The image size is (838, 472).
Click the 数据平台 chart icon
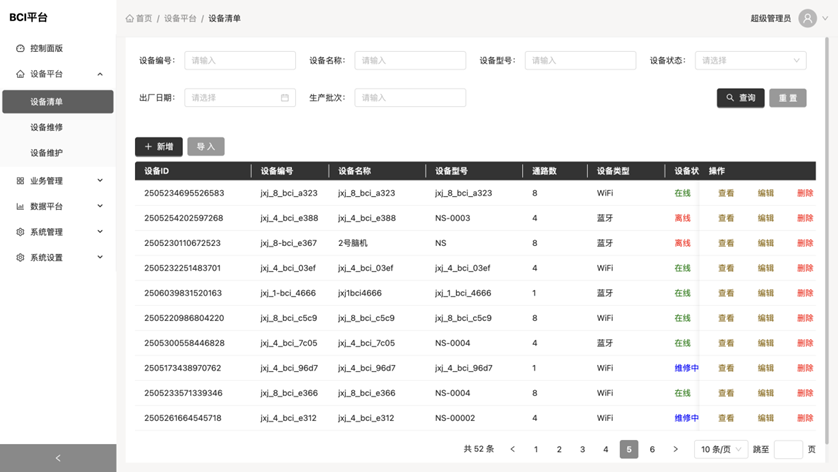[x=20, y=207]
